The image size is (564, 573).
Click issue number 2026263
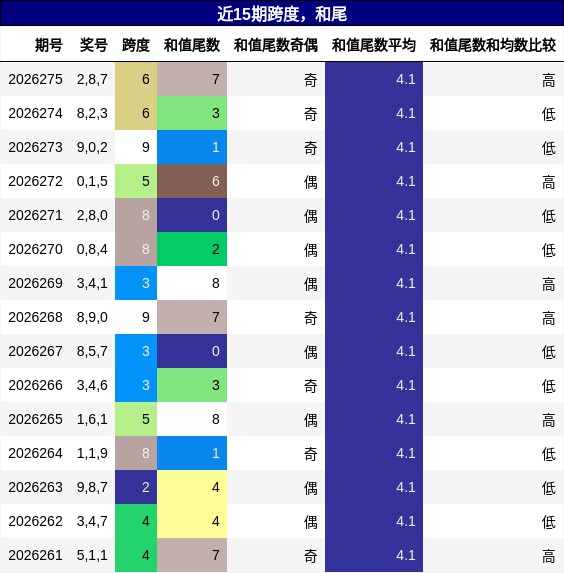point(35,487)
